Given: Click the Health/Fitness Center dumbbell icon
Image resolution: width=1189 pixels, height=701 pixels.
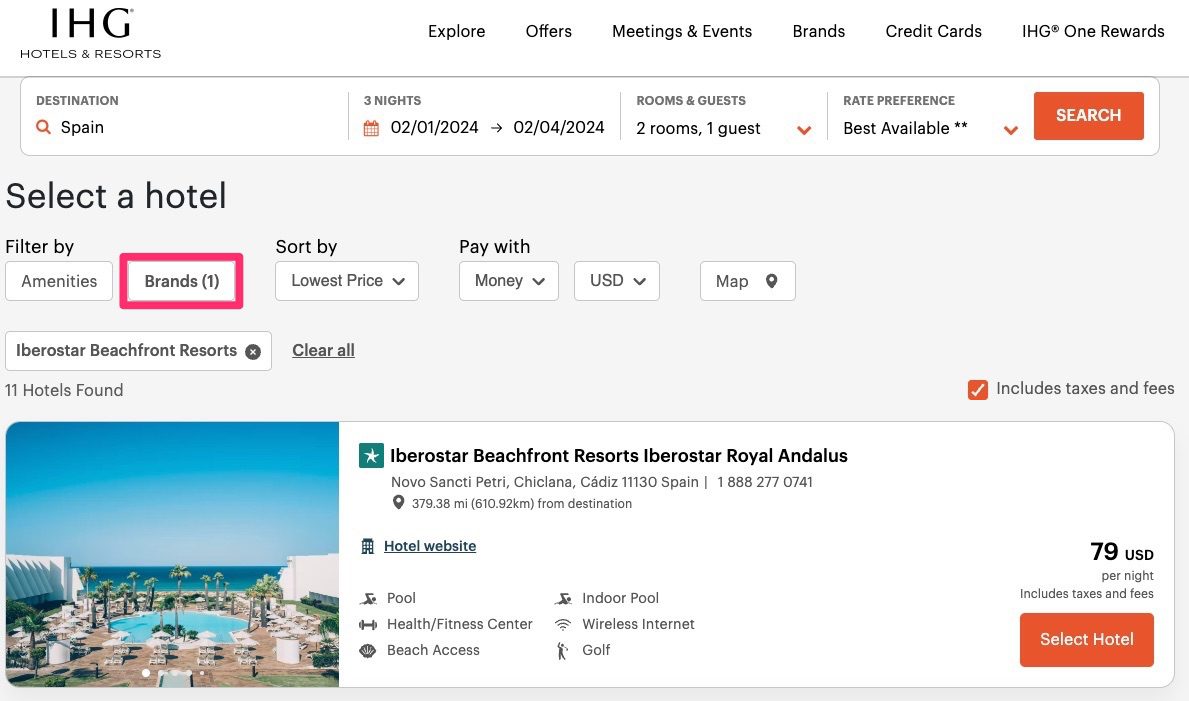Looking at the screenshot, I should pos(366,624).
